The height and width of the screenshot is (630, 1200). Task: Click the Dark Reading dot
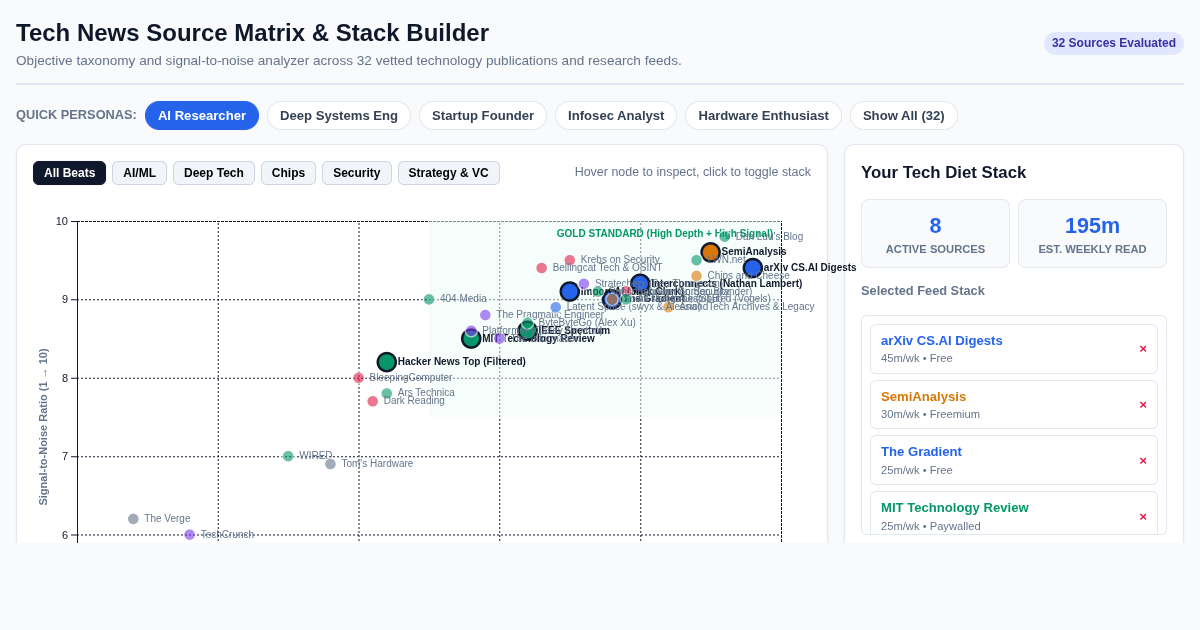point(373,401)
